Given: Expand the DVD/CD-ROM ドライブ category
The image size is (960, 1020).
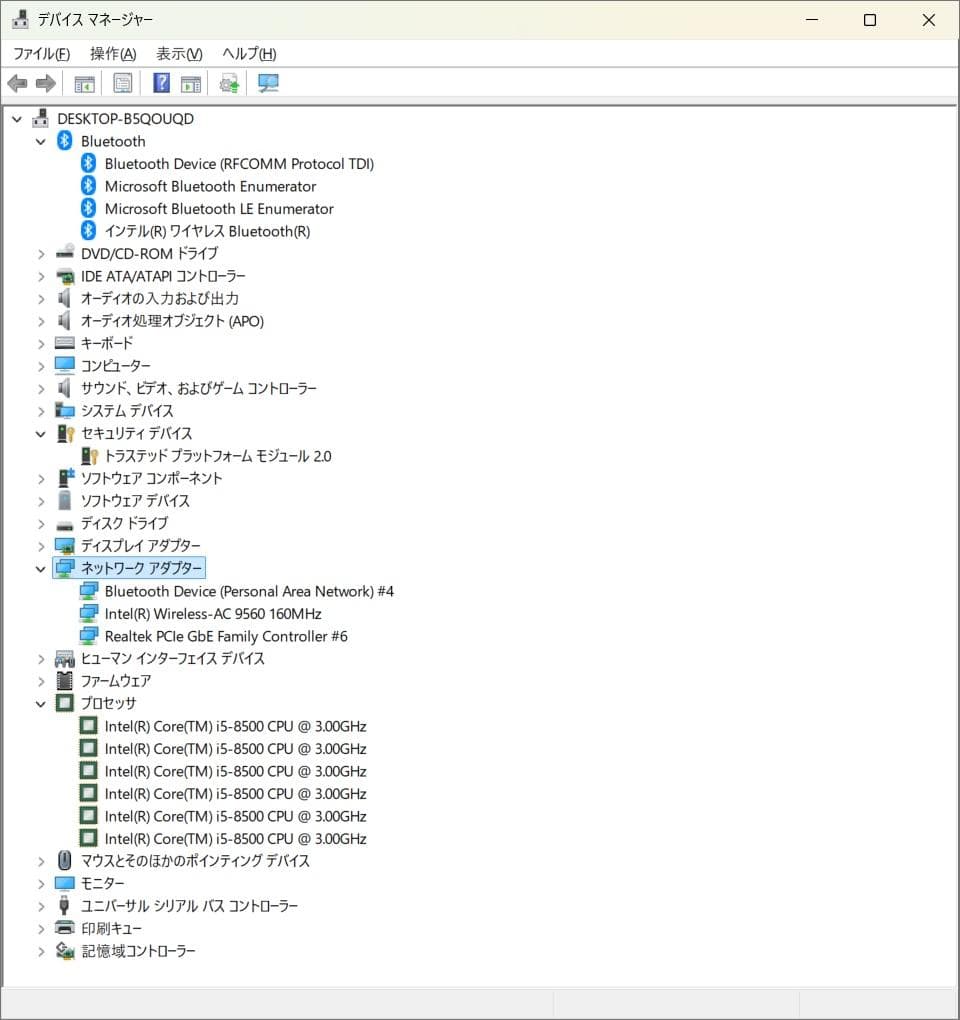Looking at the screenshot, I should pyautogui.click(x=40, y=254).
